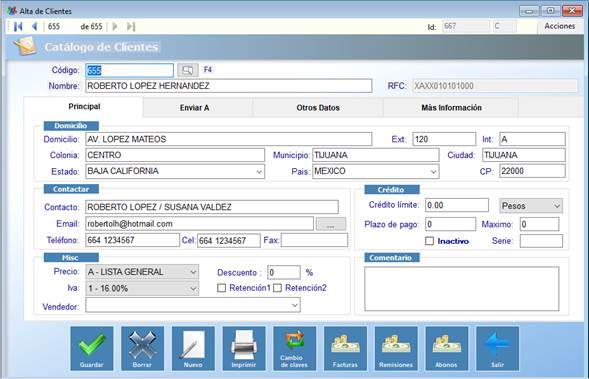Click the Guardar save button
The height and width of the screenshot is (379, 589).
coord(92,348)
